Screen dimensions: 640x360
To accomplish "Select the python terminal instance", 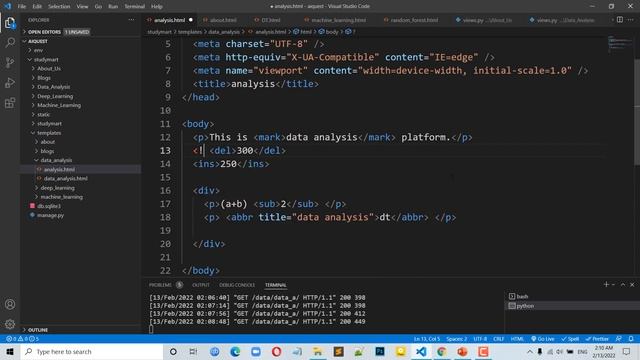I will click(571, 306).
